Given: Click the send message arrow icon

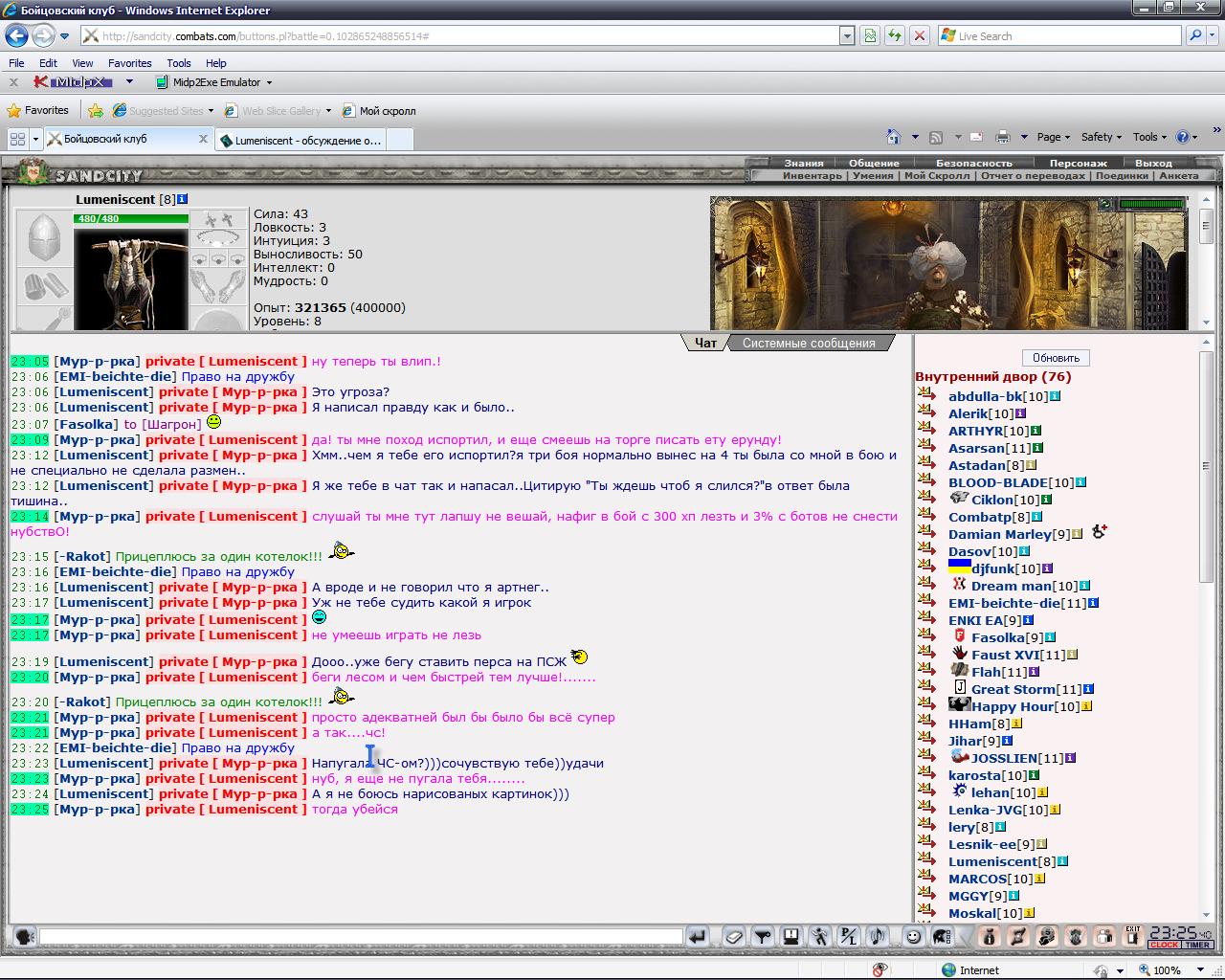Looking at the screenshot, I should pos(698,936).
